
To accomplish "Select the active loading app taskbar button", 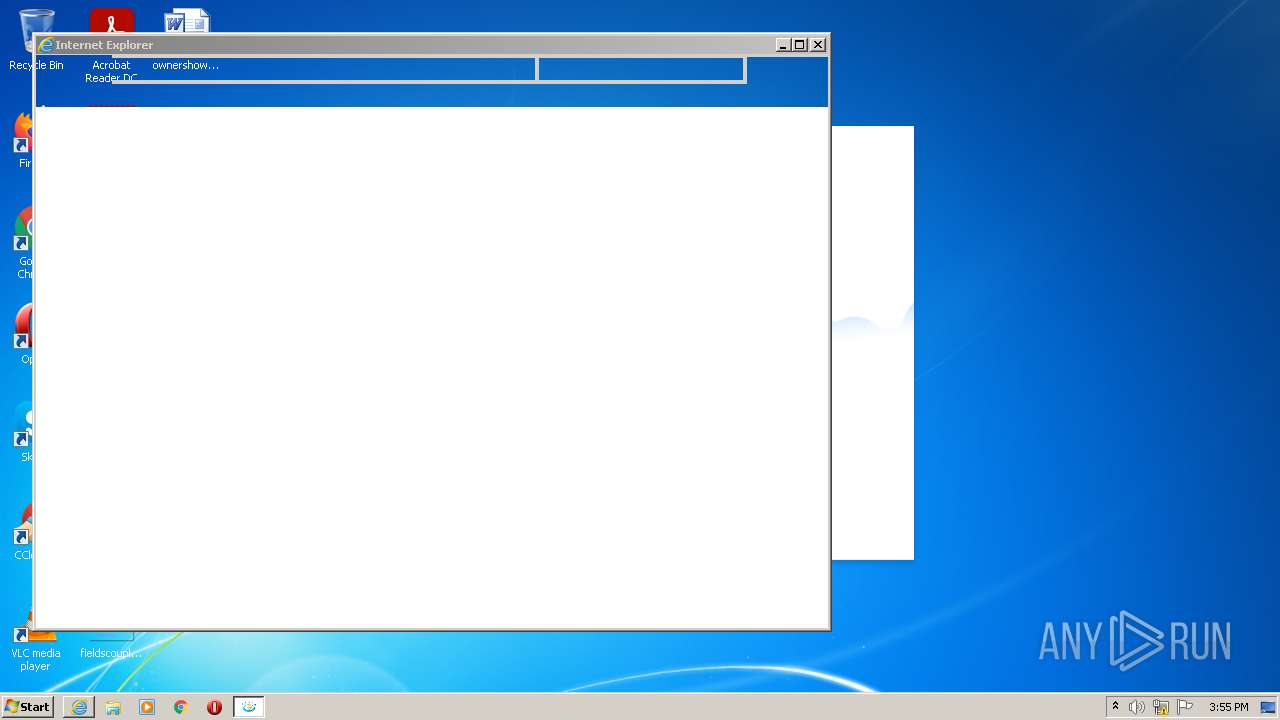I will coord(248,707).
